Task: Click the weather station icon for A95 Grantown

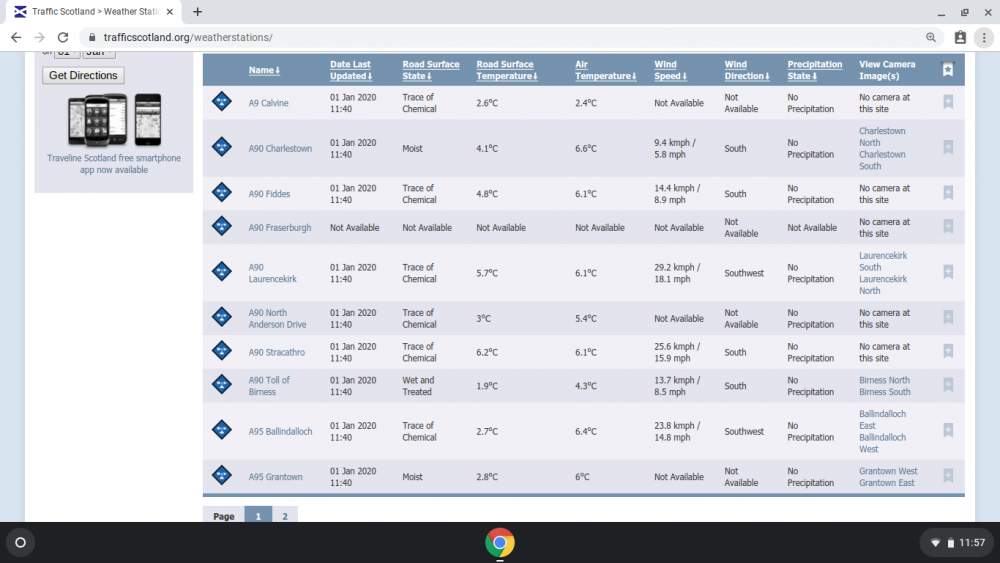Action: click(x=221, y=474)
